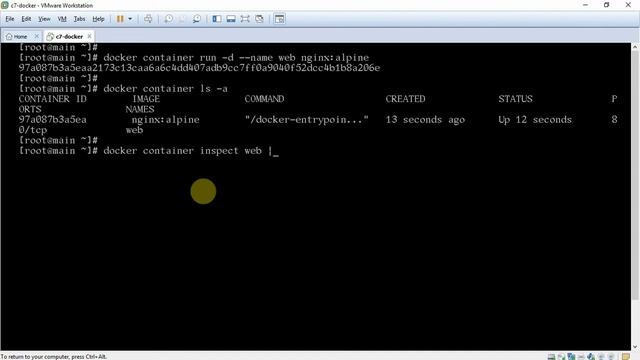Click the IMAGE column header
Viewport: 640px width, 360px height.
click(146, 99)
